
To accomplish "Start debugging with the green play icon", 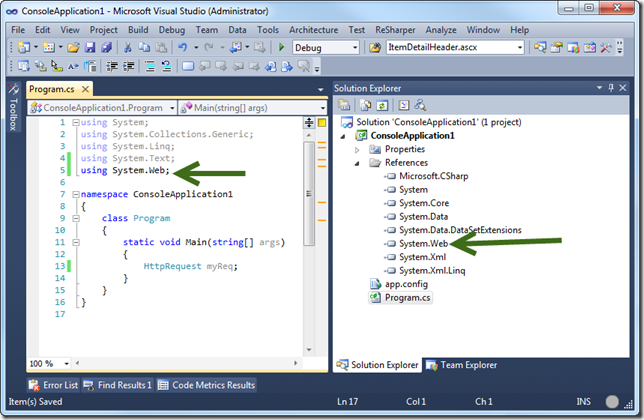I will coord(281,48).
